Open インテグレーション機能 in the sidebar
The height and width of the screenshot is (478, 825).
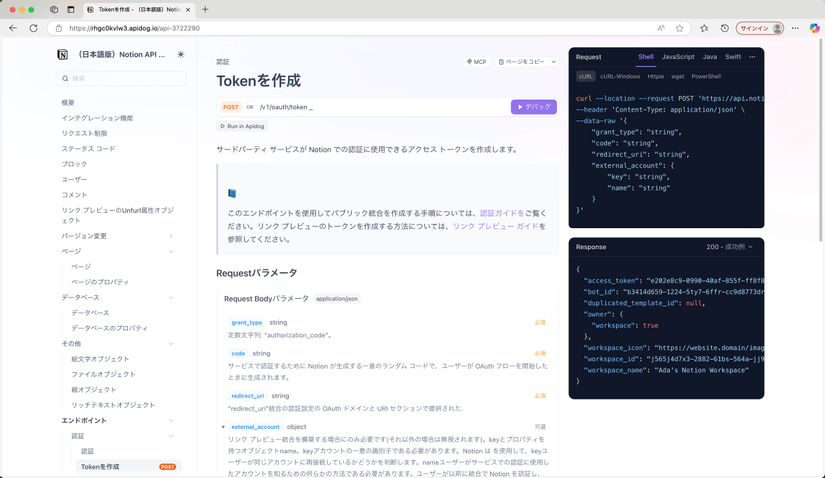click(97, 118)
